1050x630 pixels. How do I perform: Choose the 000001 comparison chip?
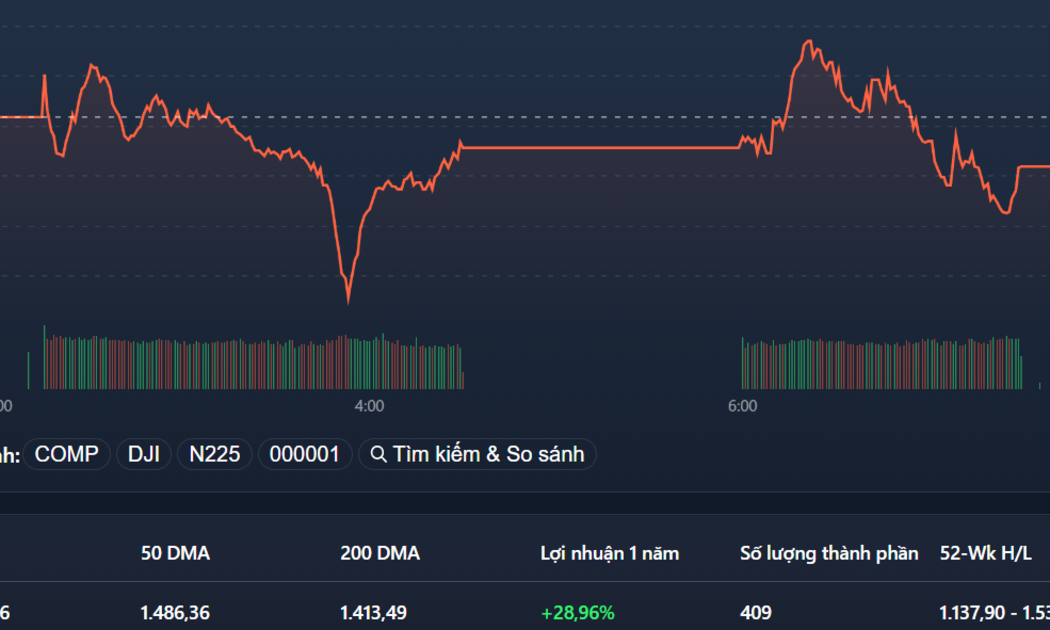304,454
